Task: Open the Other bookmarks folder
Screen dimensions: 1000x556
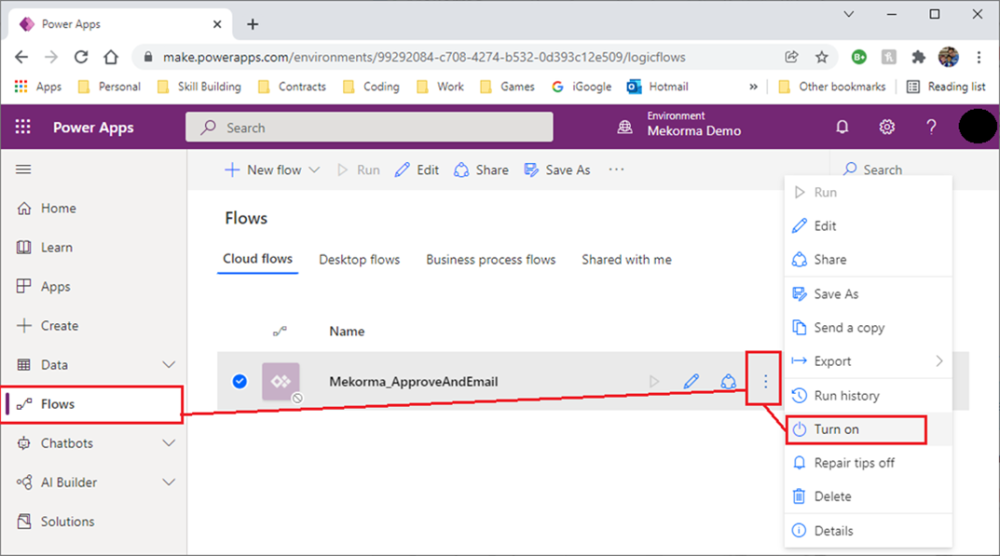Action: pos(832,87)
